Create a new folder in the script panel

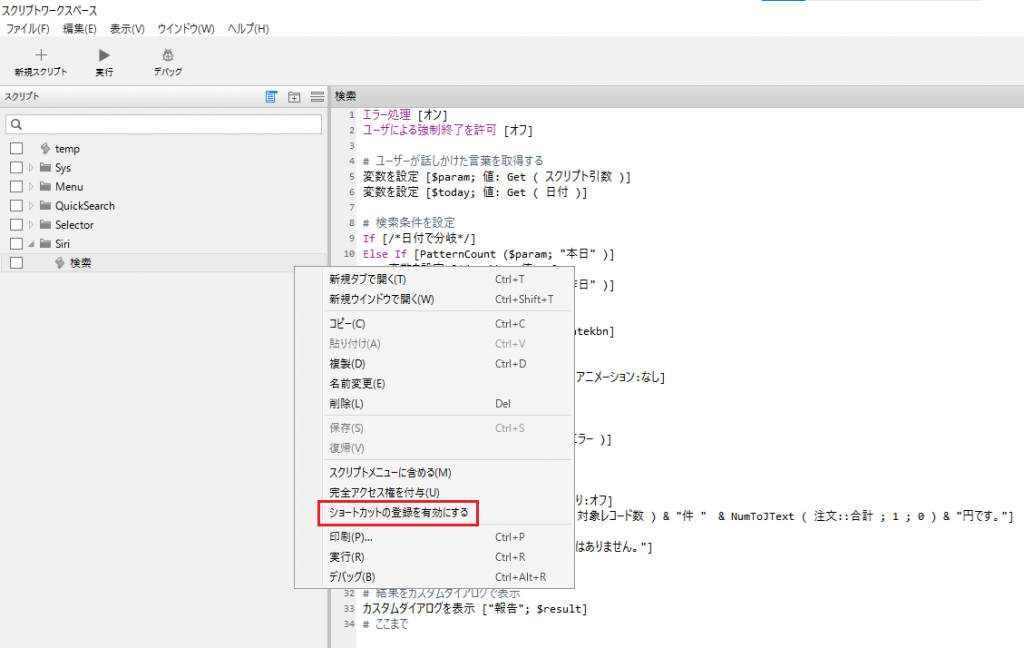coord(294,96)
